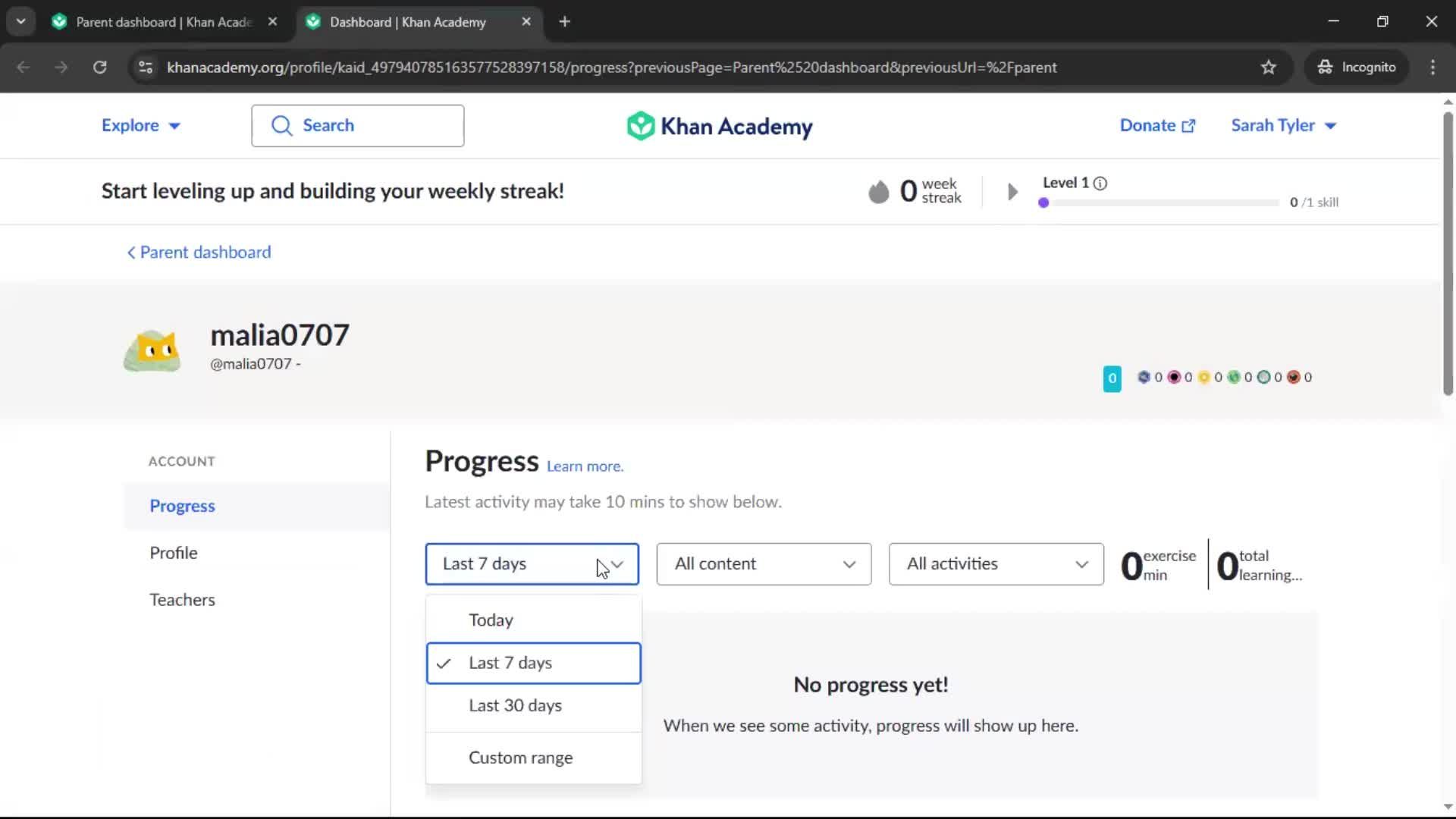Viewport: 1456px width, 819px height.
Task: Click the 'No progress yet!' message
Action: point(871,686)
